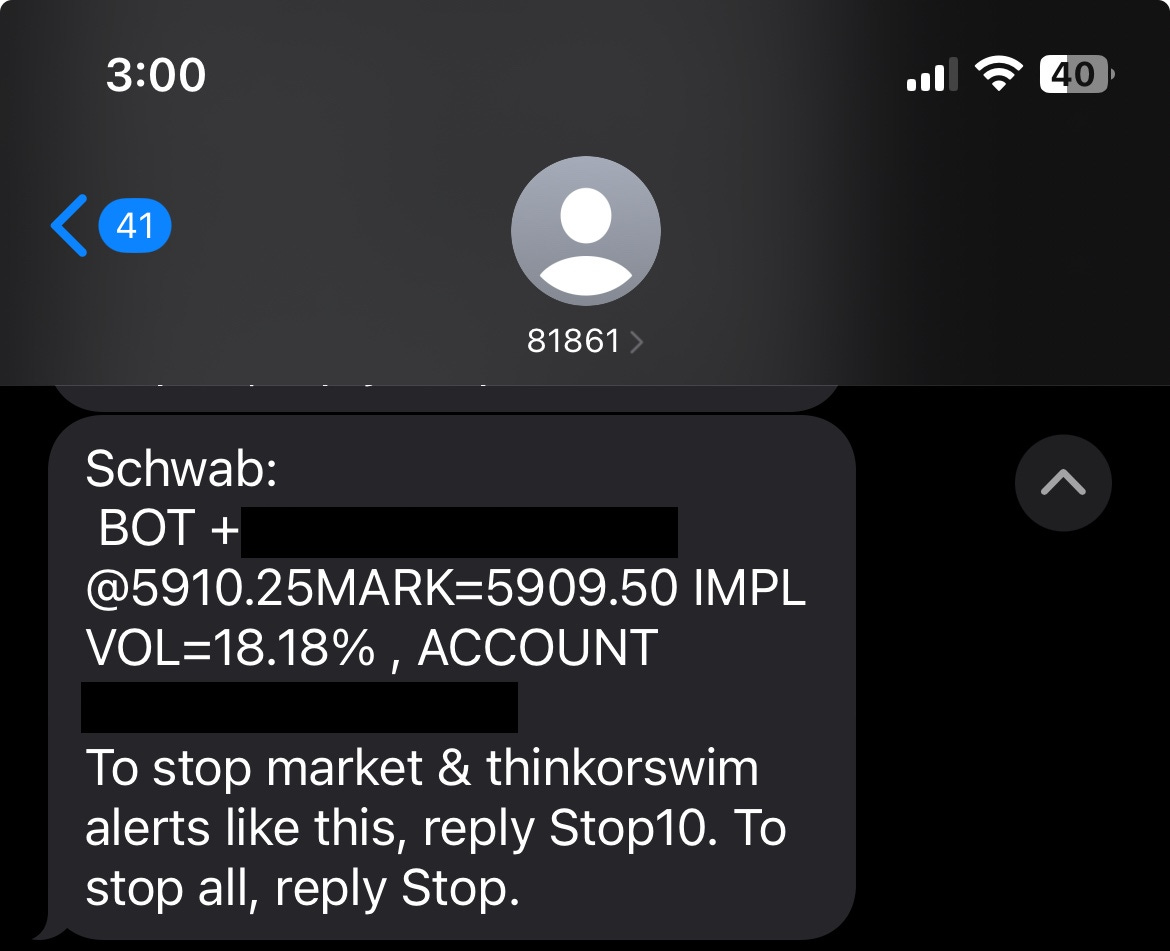Viewport: 1170px width, 951px height.
Task: Tap the partially hidden previous message bubble
Action: pyautogui.click(x=446, y=398)
